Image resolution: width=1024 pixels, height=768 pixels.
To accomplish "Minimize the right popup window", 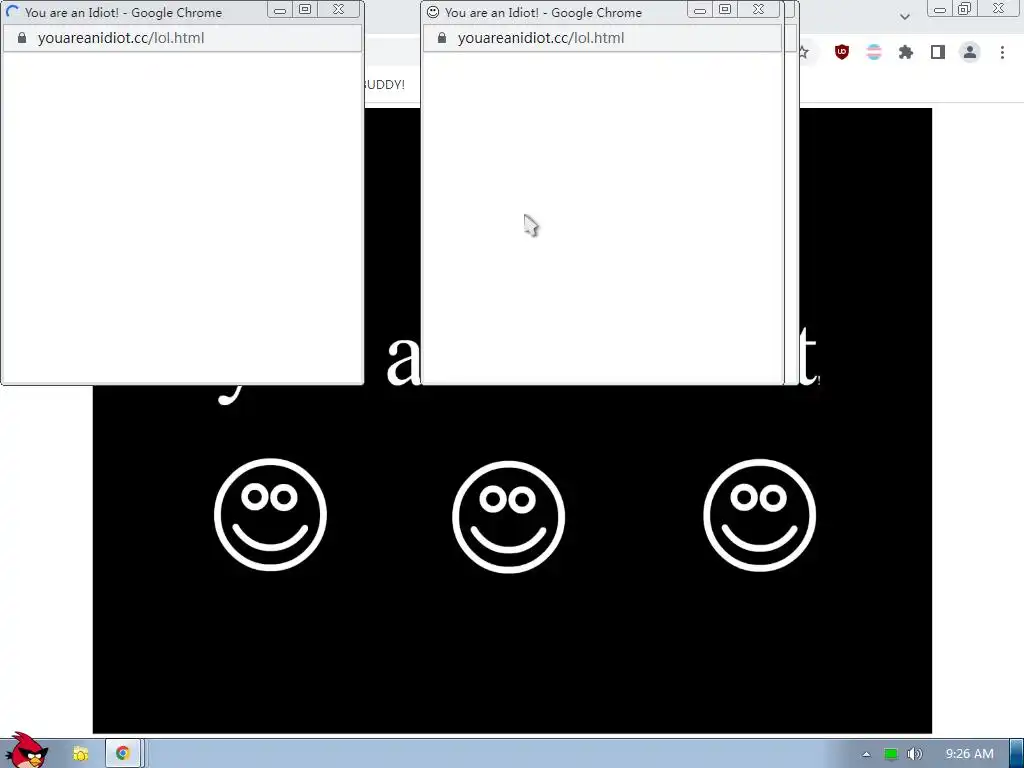I will pos(699,9).
